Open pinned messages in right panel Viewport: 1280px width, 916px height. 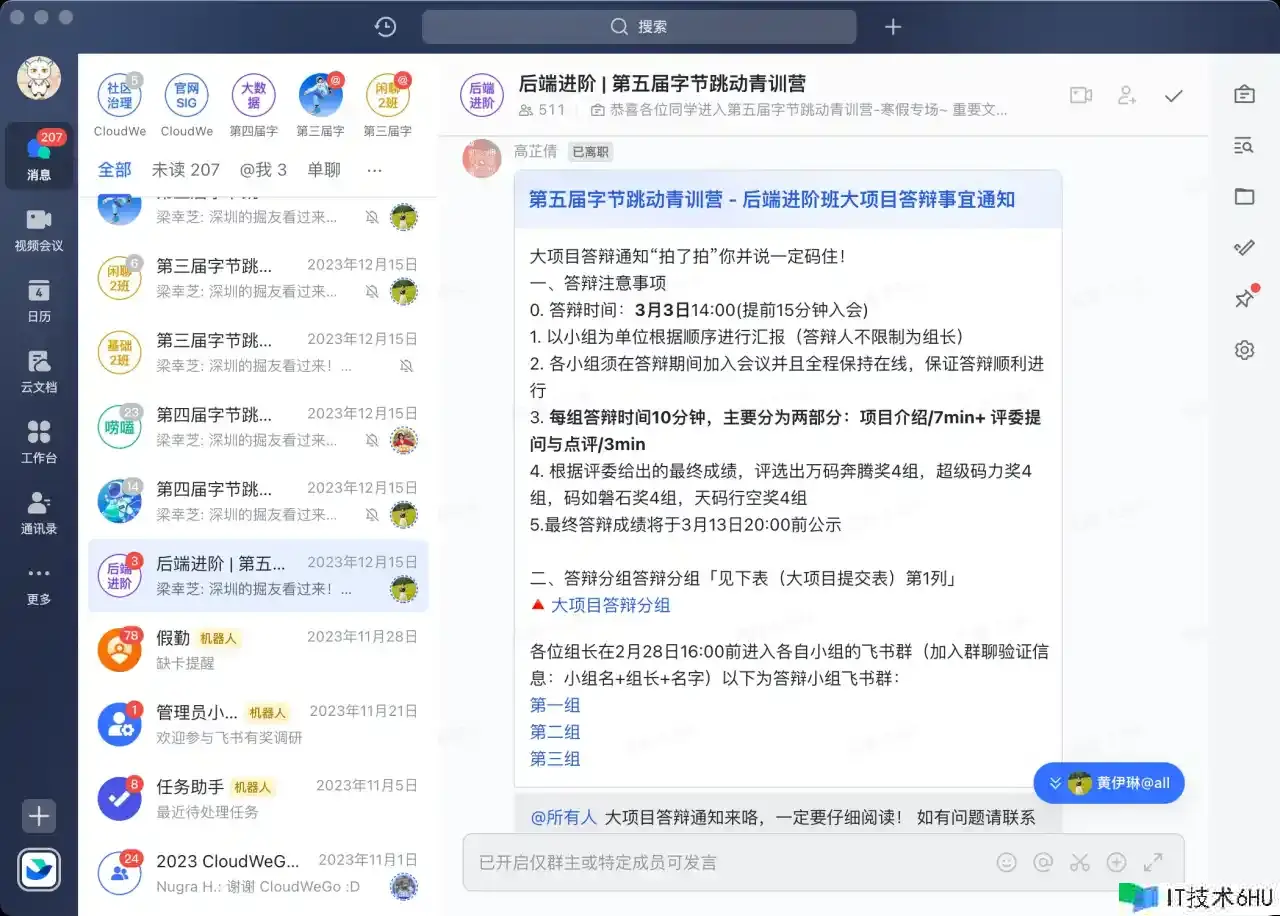click(1244, 297)
